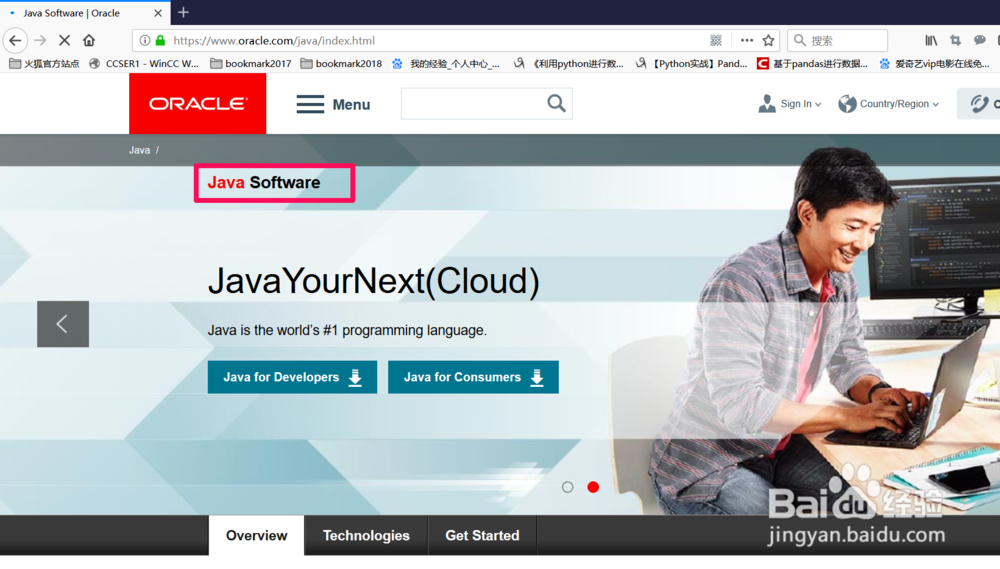The image size is (1000, 569).
Task: Switch to the Technologies tab
Action: point(366,535)
